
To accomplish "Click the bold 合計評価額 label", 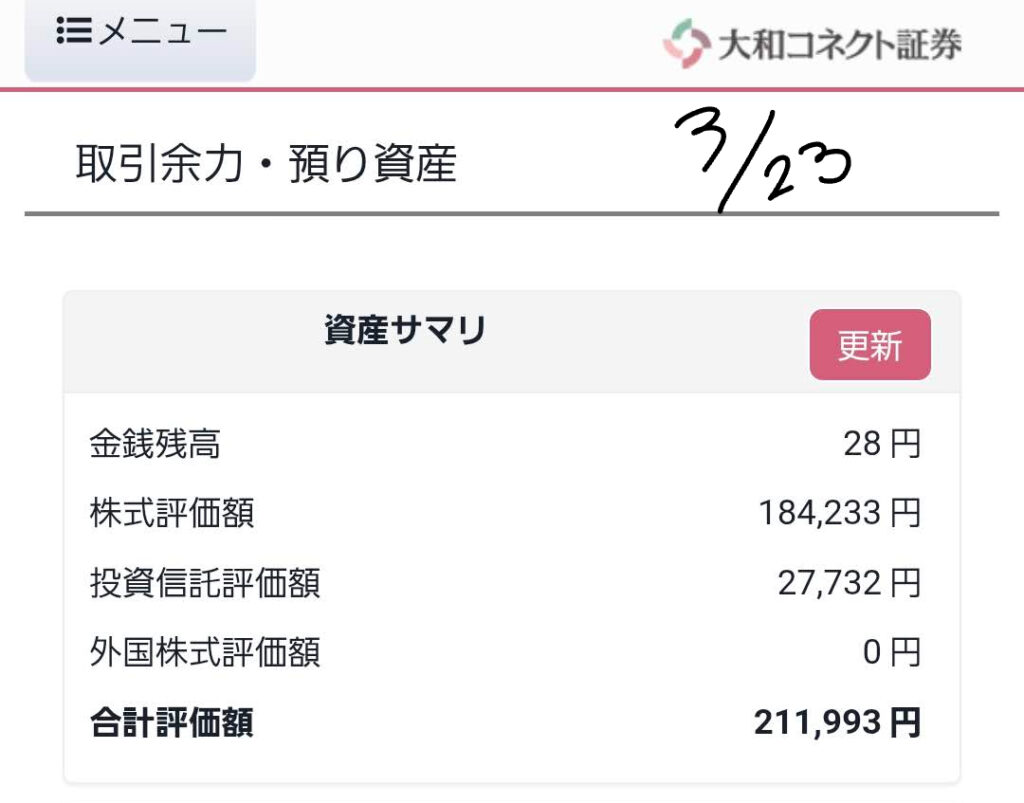I will click(x=172, y=722).
